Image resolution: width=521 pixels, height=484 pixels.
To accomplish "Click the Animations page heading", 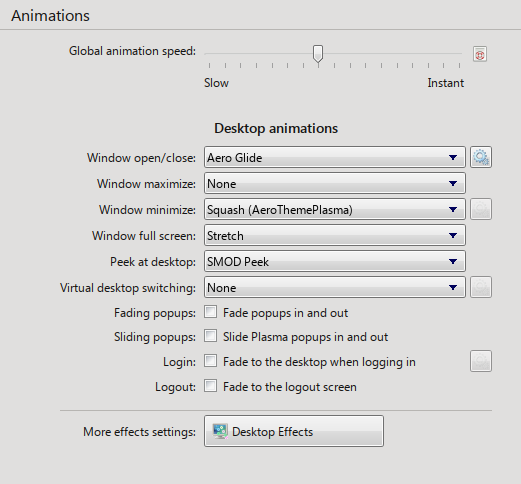I will pyautogui.click(x=50, y=16).
